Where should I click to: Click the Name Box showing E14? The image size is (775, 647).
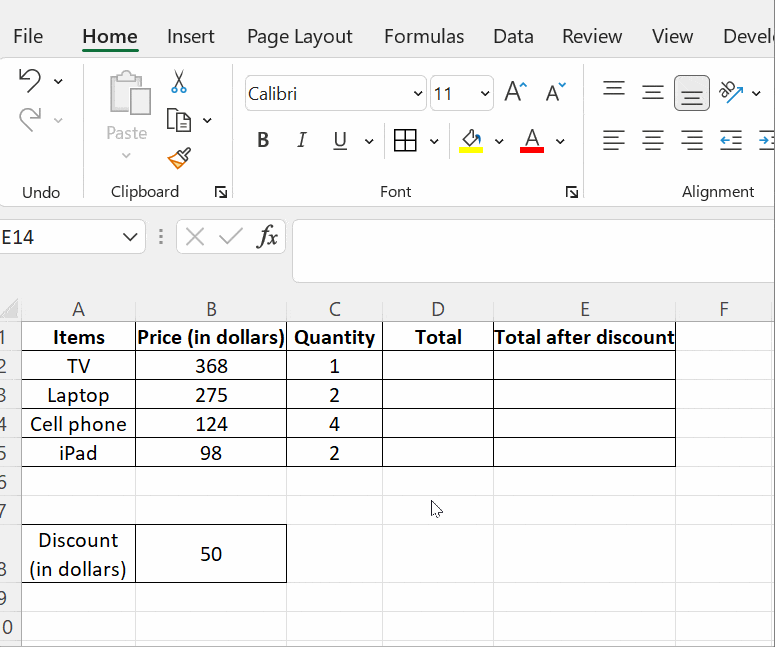[x=59, y=237]
